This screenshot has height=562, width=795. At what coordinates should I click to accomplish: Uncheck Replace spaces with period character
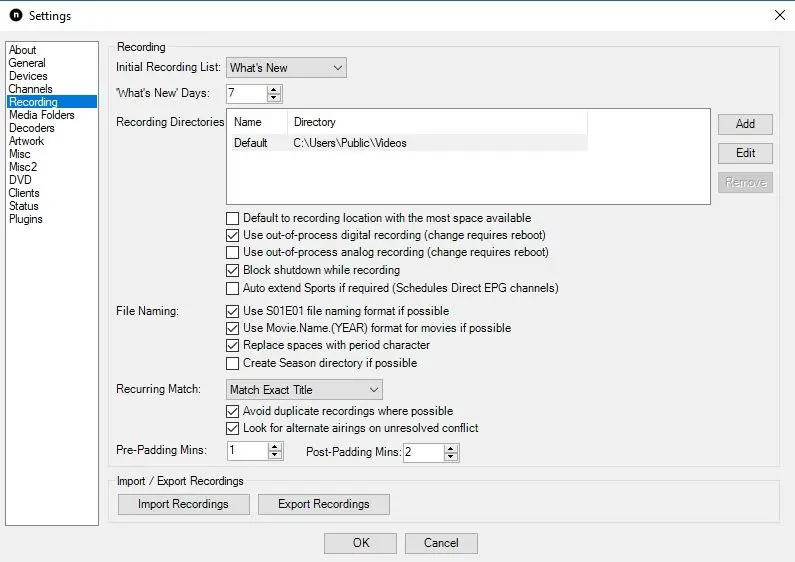[232, 346]
